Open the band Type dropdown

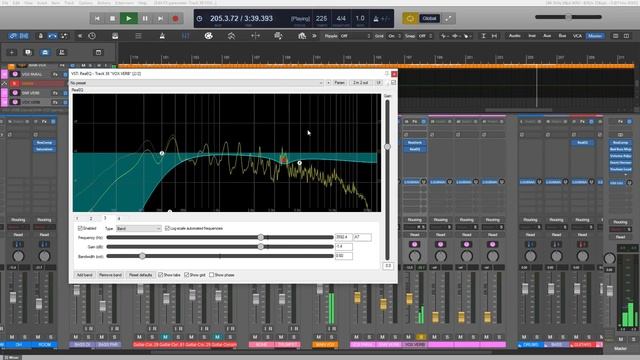(x=139, y=229)
